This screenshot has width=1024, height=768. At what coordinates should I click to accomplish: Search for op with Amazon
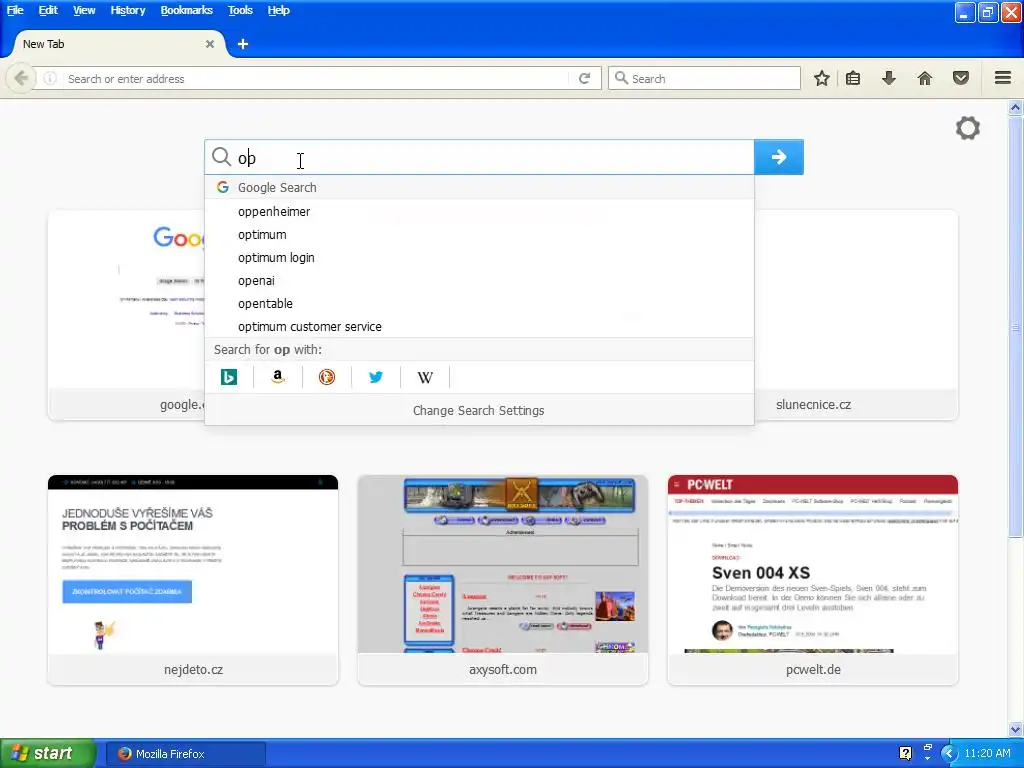278,377
